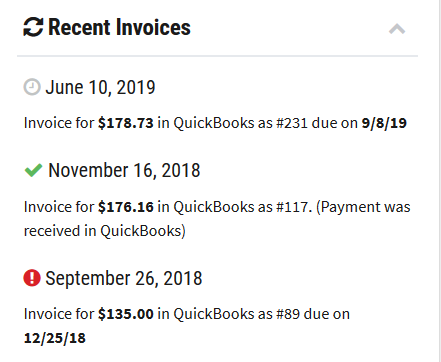Click the red alert icon beside September 26, 2018
Screen dimensions: 441x362
32,278
